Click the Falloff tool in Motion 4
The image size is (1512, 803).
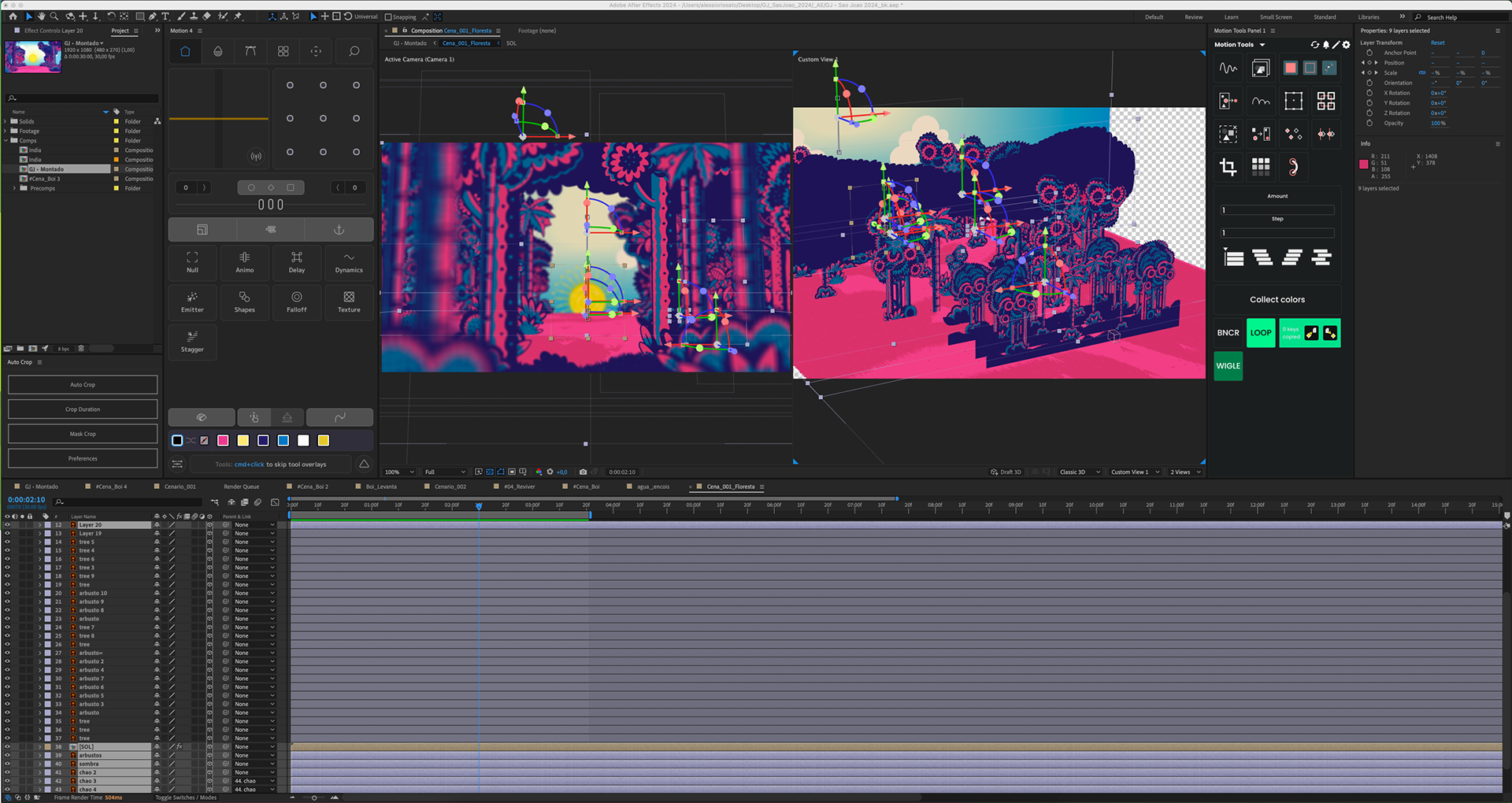(x=297, y=302)
